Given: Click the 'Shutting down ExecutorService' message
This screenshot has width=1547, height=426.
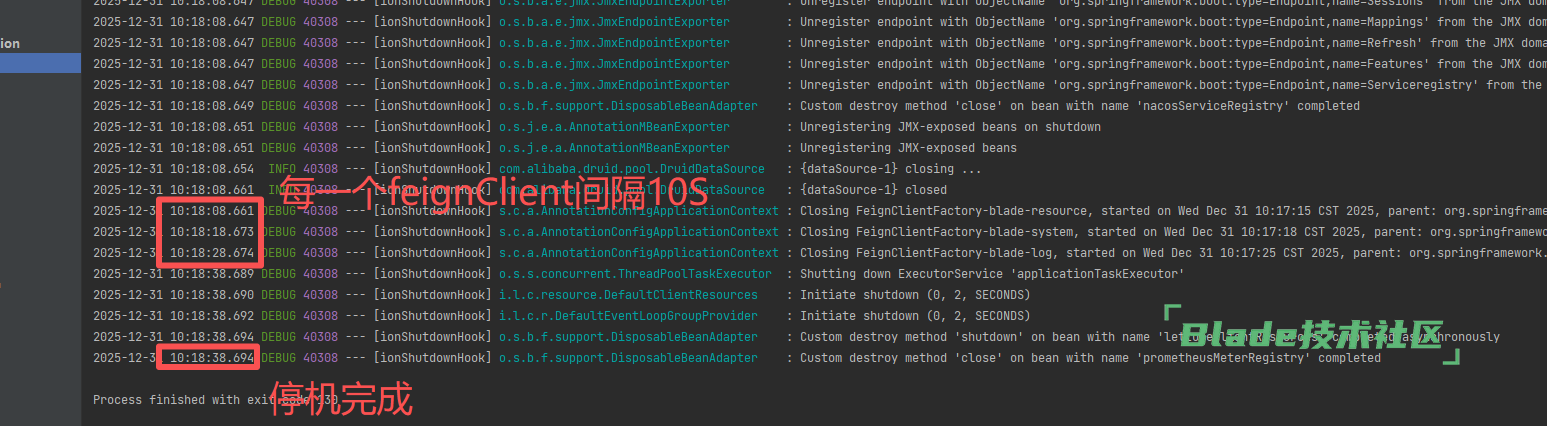Looking at the screenshot, I should click(992, 274).
